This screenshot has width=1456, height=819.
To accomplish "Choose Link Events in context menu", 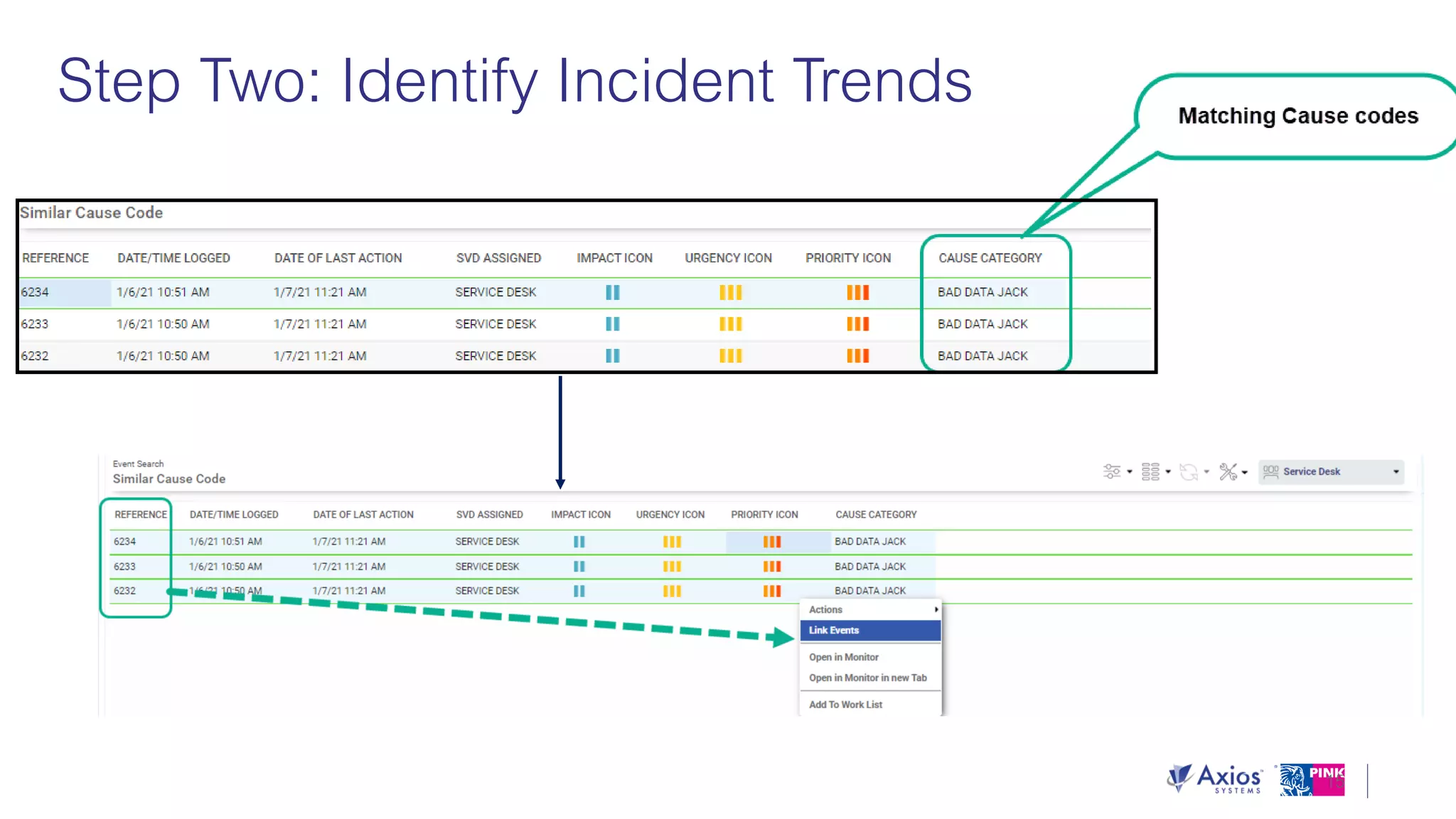I will tap(834, 630).
